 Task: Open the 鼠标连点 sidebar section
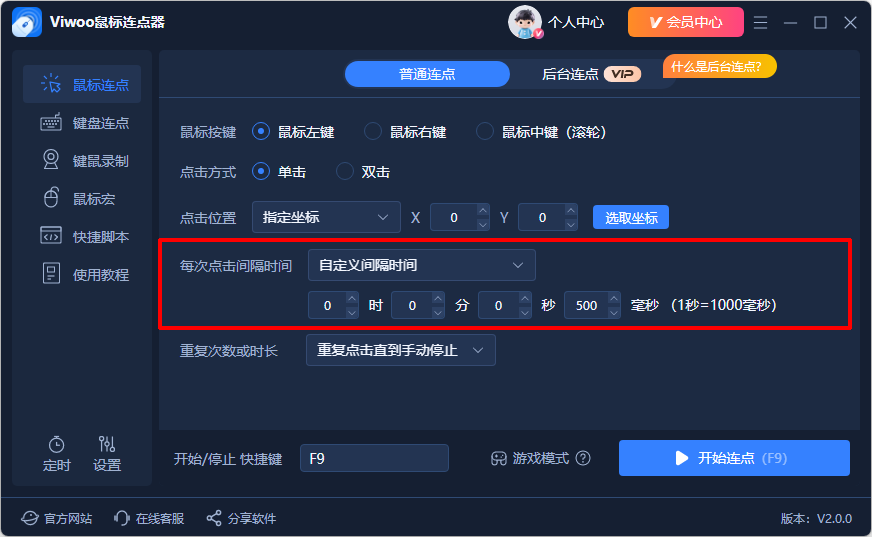click(82, 84)
